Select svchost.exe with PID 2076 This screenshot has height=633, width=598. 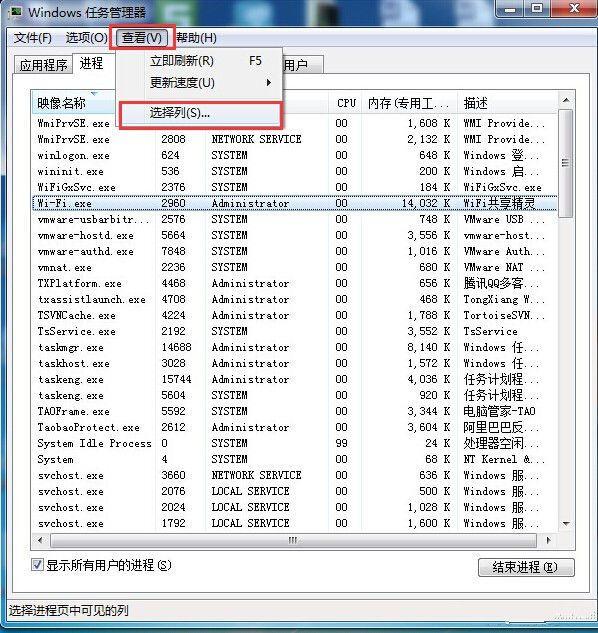(295, 491)
